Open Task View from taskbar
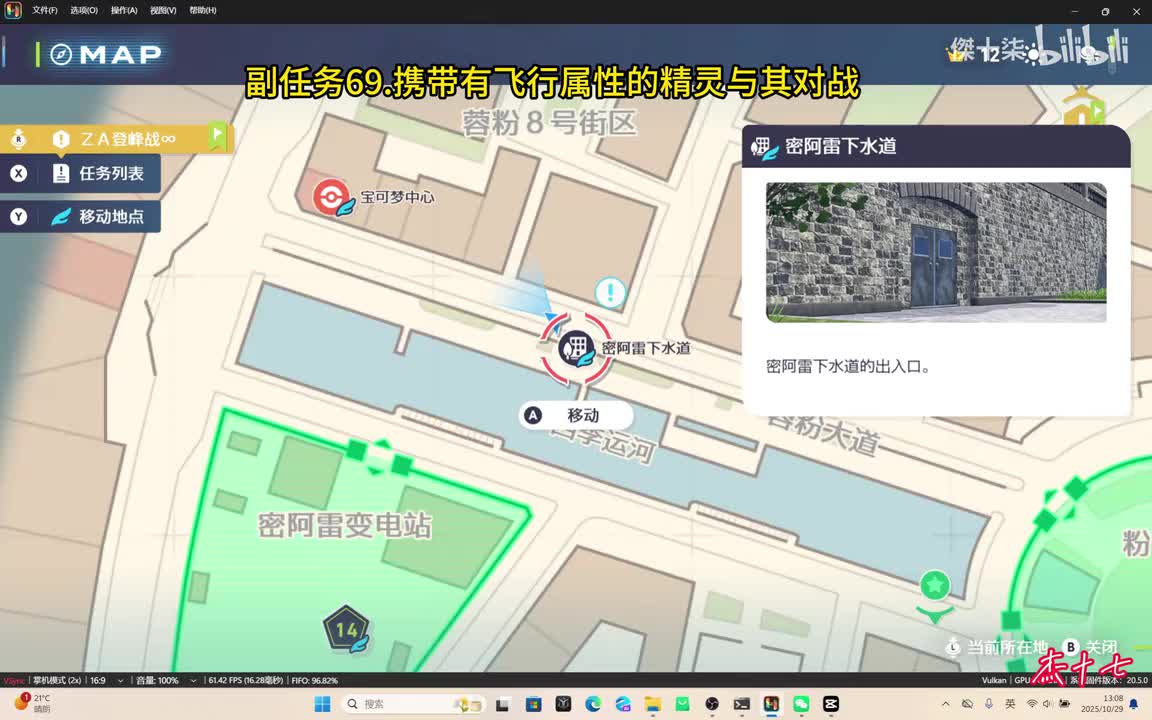Image resolution: width=1152 pixels, height=720 pixels. point(503,704)
